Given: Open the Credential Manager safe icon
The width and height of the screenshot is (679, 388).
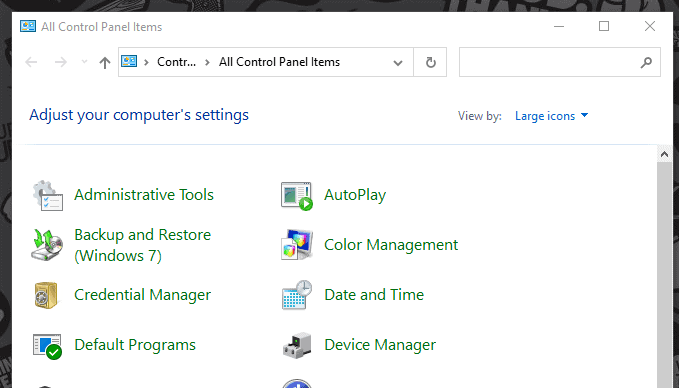Looking at the screenshot, I should point(46,295).
